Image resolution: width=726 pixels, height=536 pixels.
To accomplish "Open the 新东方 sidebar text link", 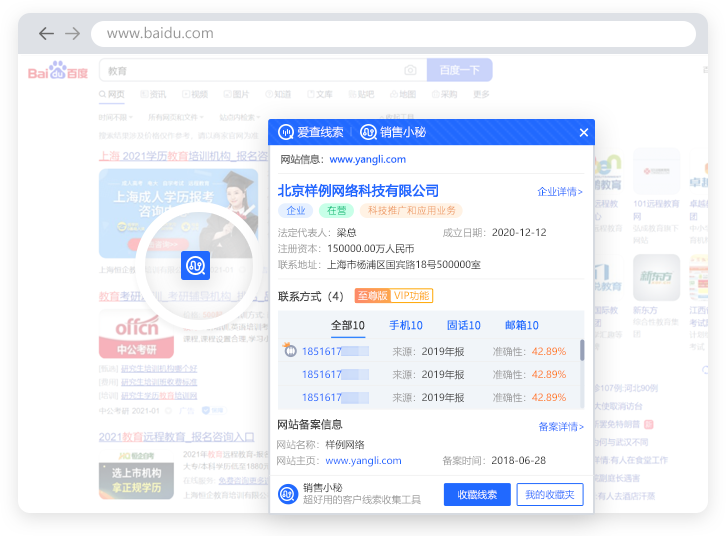I will (x=645, y=310).
